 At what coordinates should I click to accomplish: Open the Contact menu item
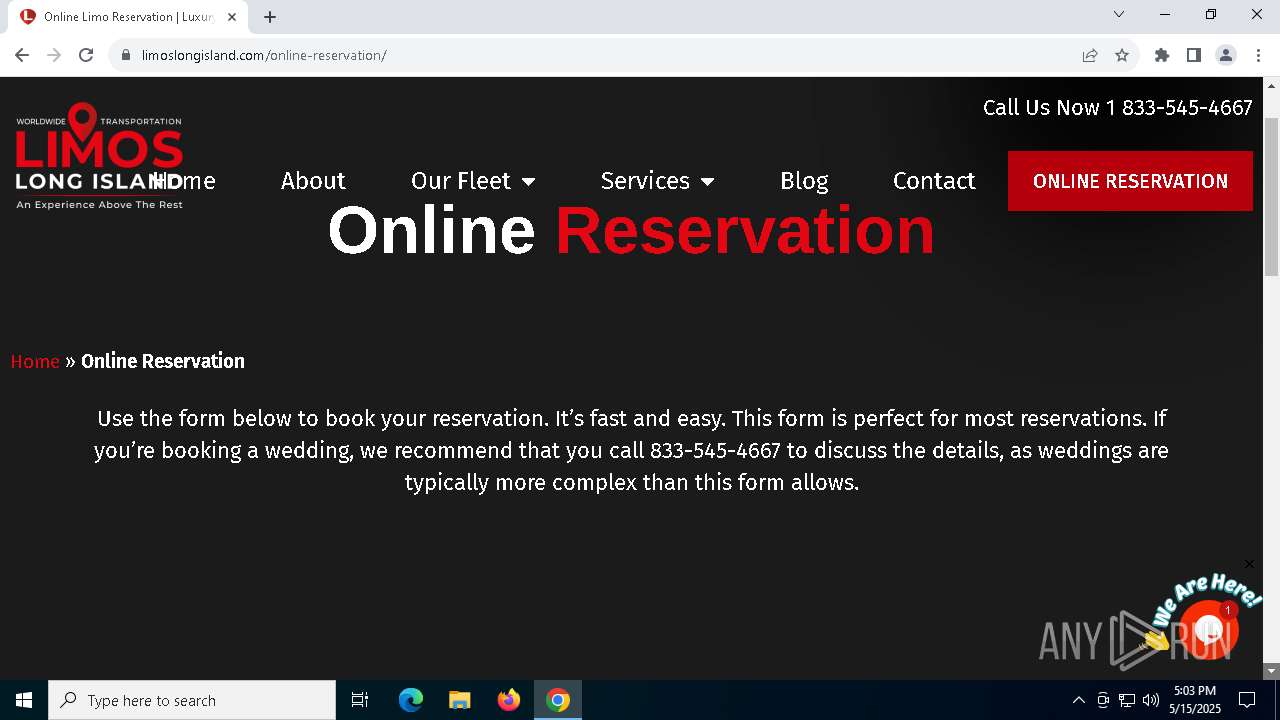pos(934,181)
